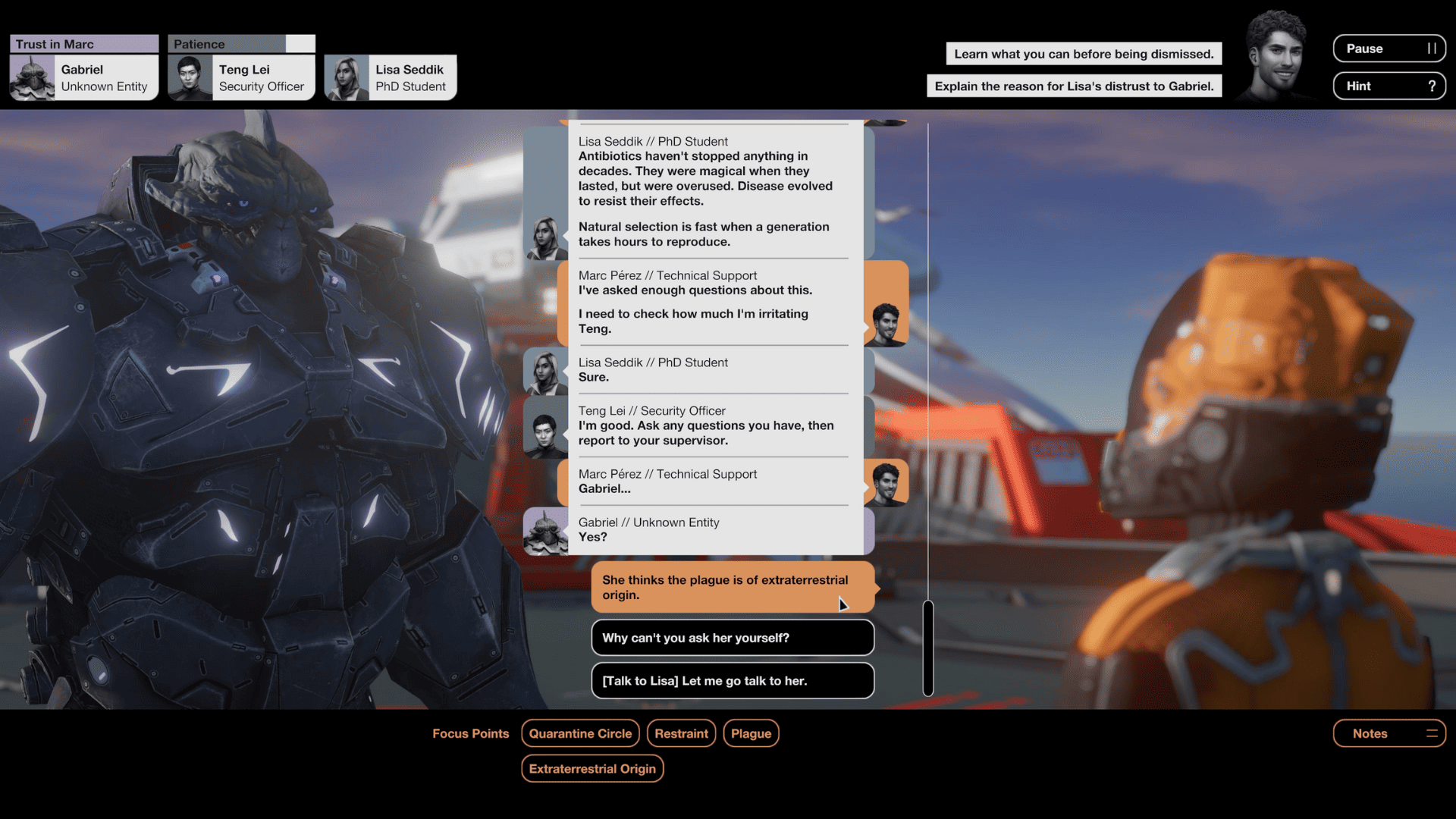Click Gabriel's portrait in the top bar
Screen dimensions: 1456x819
point(32,77)
